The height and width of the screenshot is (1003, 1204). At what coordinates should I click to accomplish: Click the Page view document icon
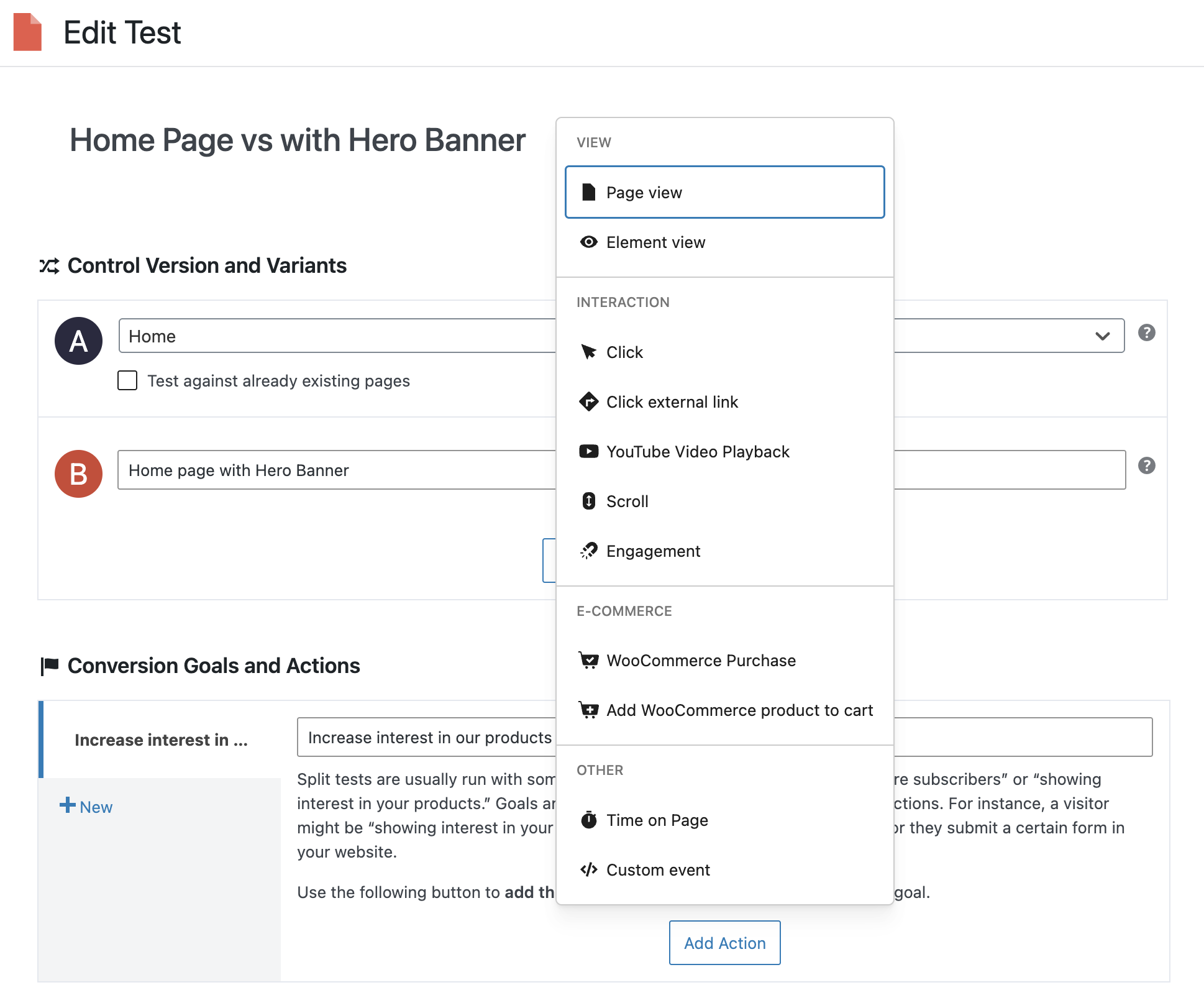pyautogui.click(x=588, y=192)
